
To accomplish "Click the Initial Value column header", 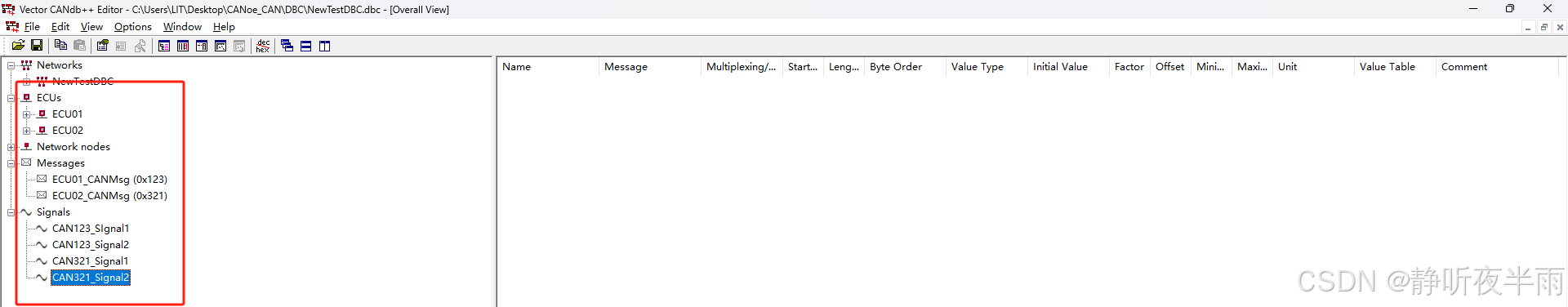I will tap(1068, 67).
